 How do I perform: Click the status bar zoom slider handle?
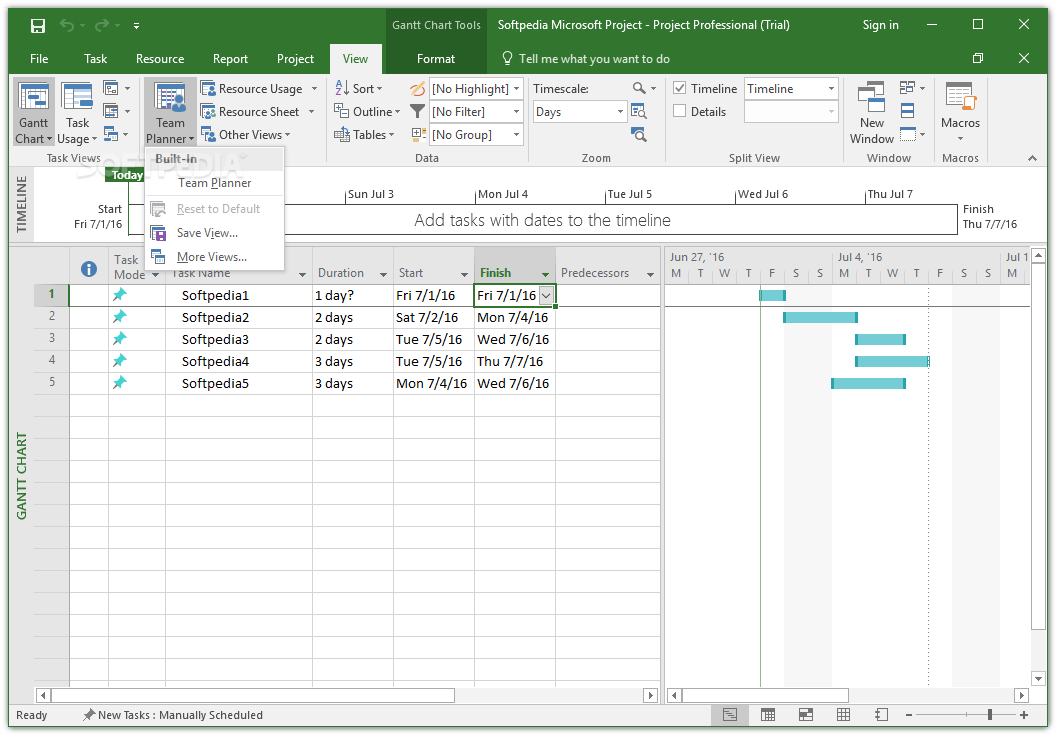tap(989, 715)
